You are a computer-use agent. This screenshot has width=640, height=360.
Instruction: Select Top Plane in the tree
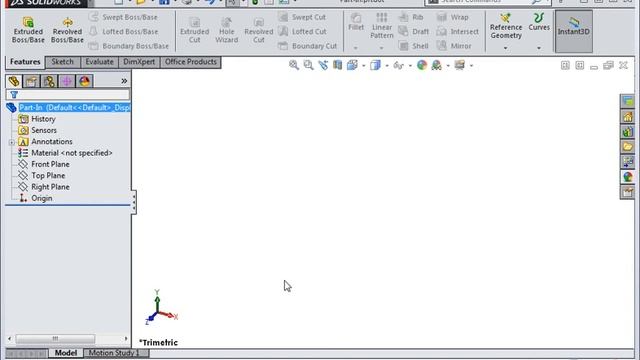coord(48,176)
